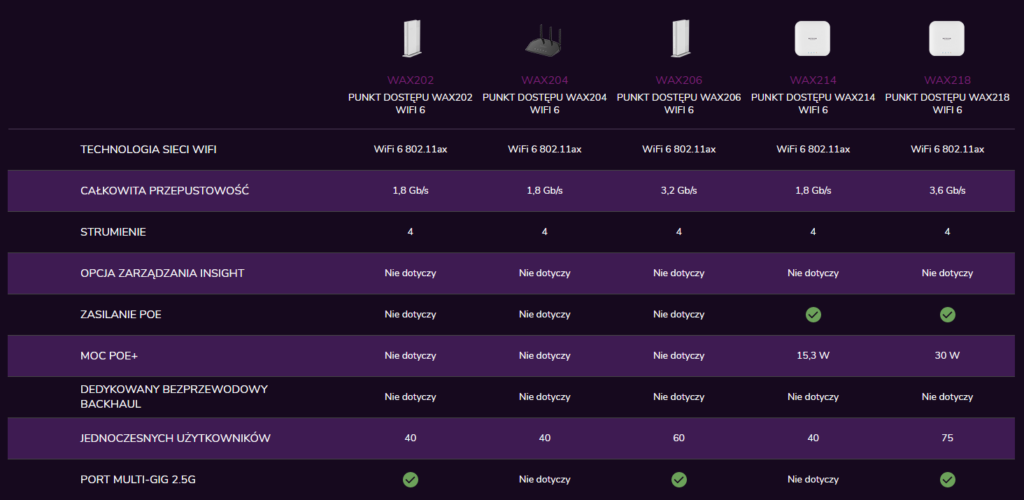
Task: Click the Multi-Gig 2.5G checkmark for WAX206
Action: pos(678,480)
